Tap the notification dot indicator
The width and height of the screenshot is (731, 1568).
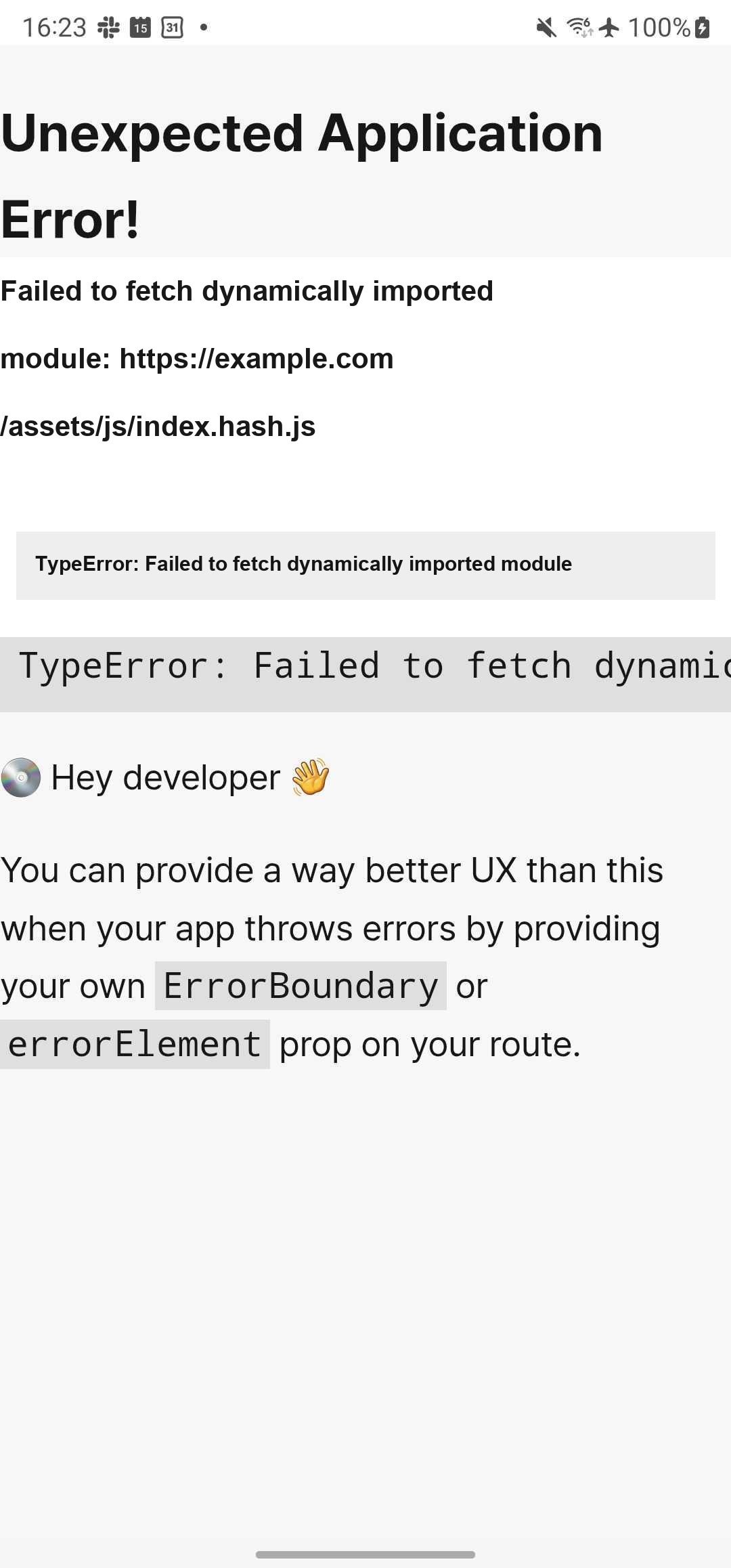point(204,28)
